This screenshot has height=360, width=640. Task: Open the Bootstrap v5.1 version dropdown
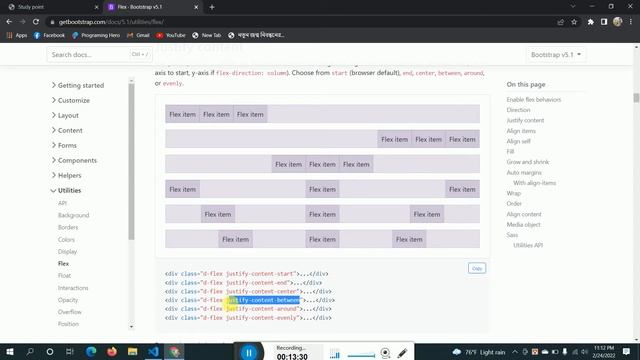[x=556, y=54]
